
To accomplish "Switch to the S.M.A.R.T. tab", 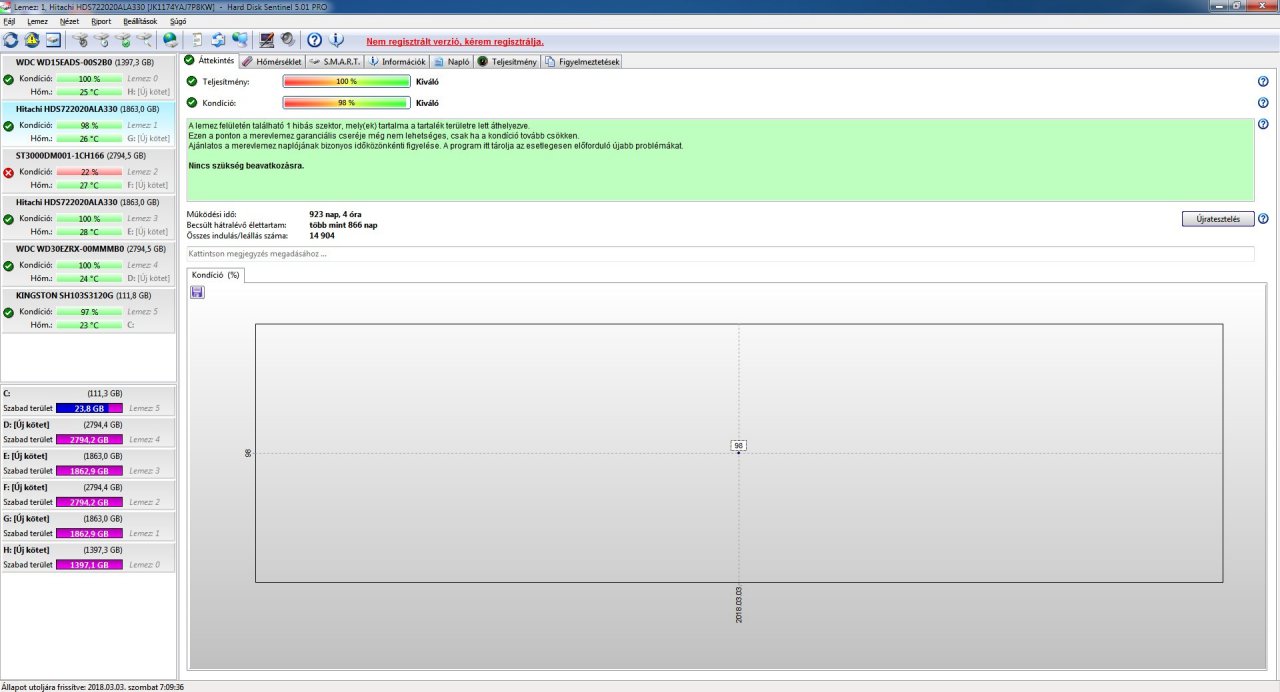I will point(335,61).
